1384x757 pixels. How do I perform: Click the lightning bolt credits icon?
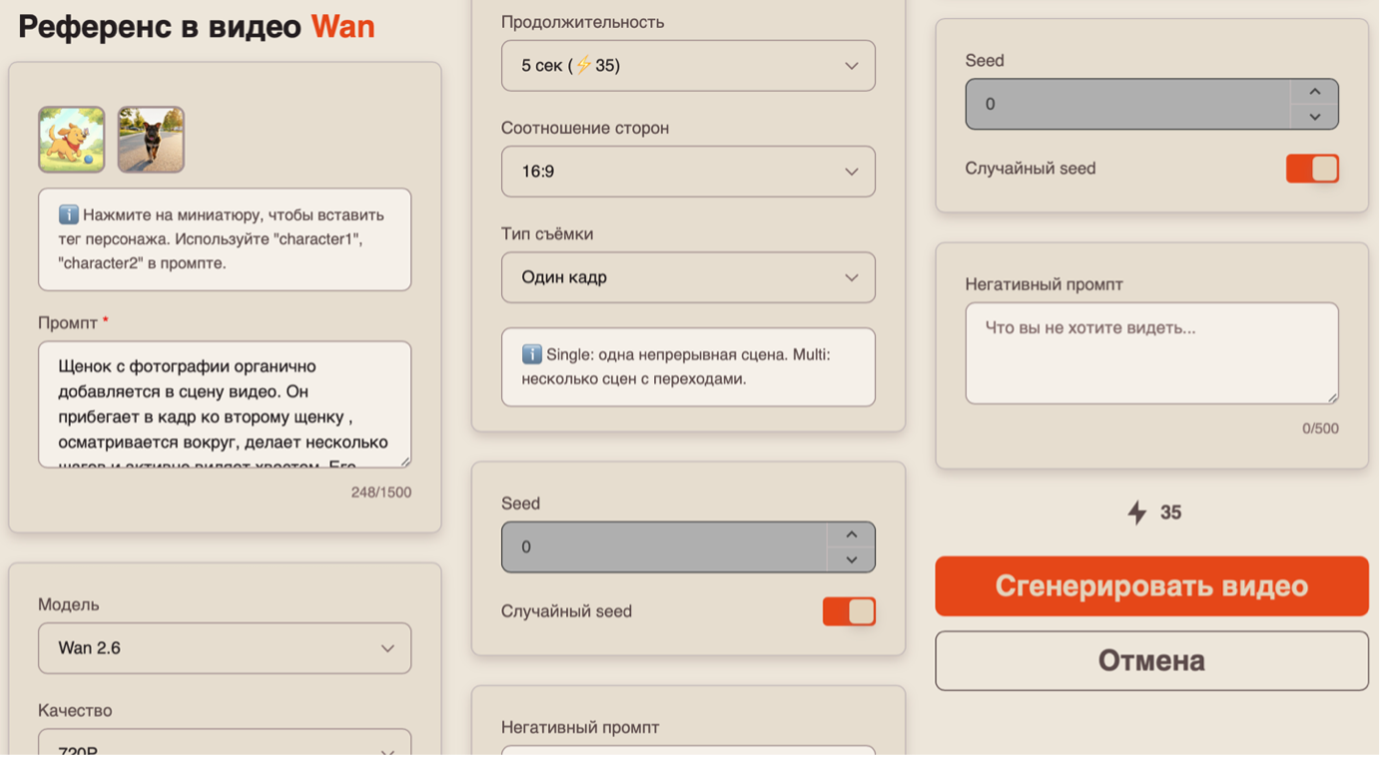point(1137,513)
